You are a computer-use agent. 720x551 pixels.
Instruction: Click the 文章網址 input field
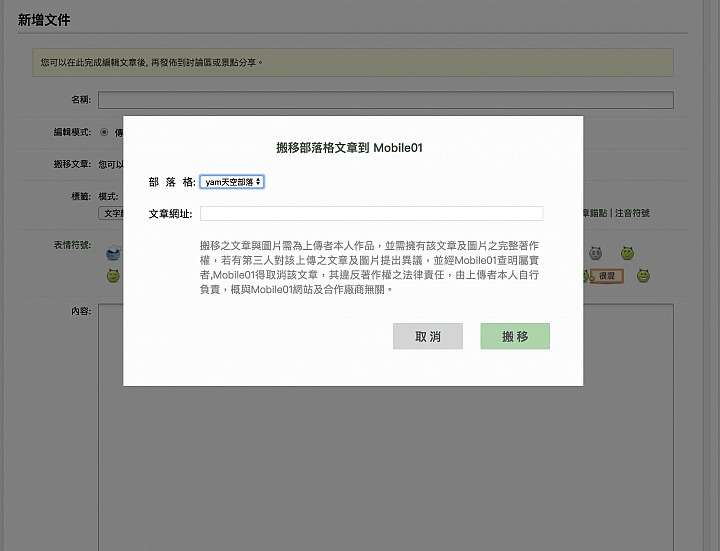tap(371, 214)
